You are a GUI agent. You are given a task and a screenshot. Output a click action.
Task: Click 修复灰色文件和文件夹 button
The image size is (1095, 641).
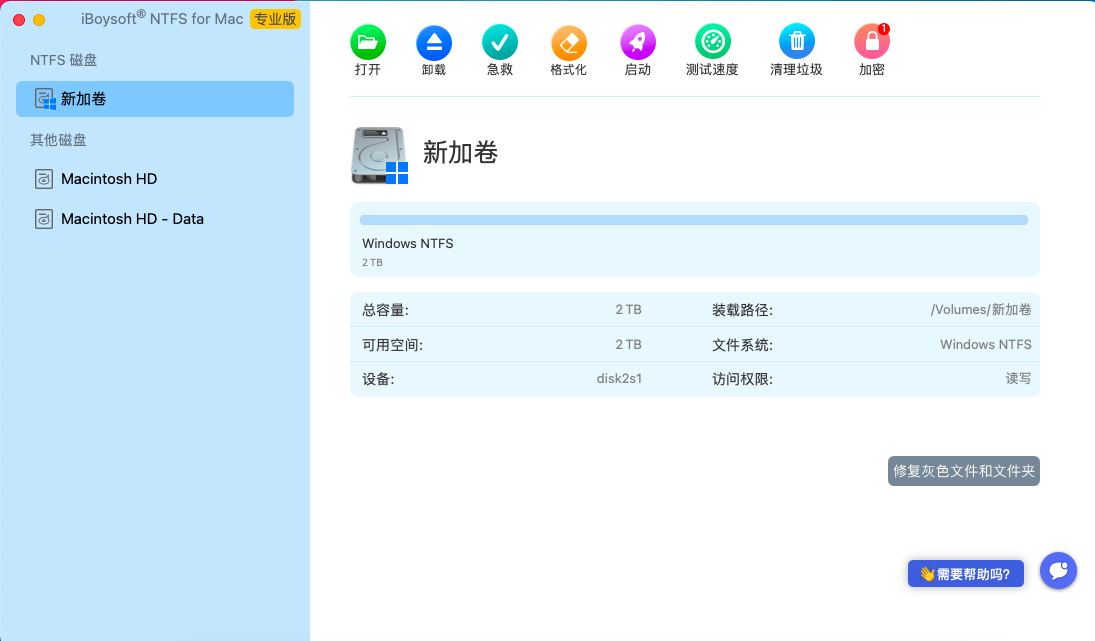click(x=964, y=471)
